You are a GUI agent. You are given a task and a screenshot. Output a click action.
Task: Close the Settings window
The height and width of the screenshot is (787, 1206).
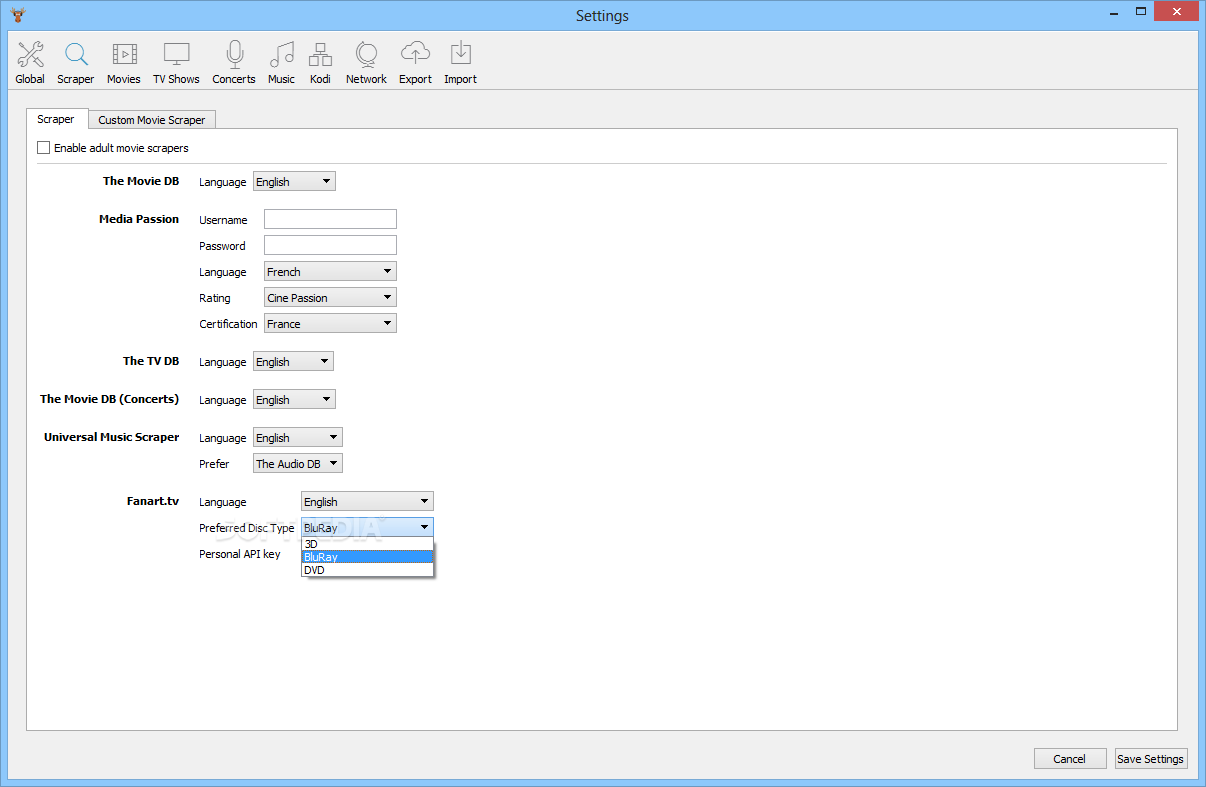point(1176,11)
